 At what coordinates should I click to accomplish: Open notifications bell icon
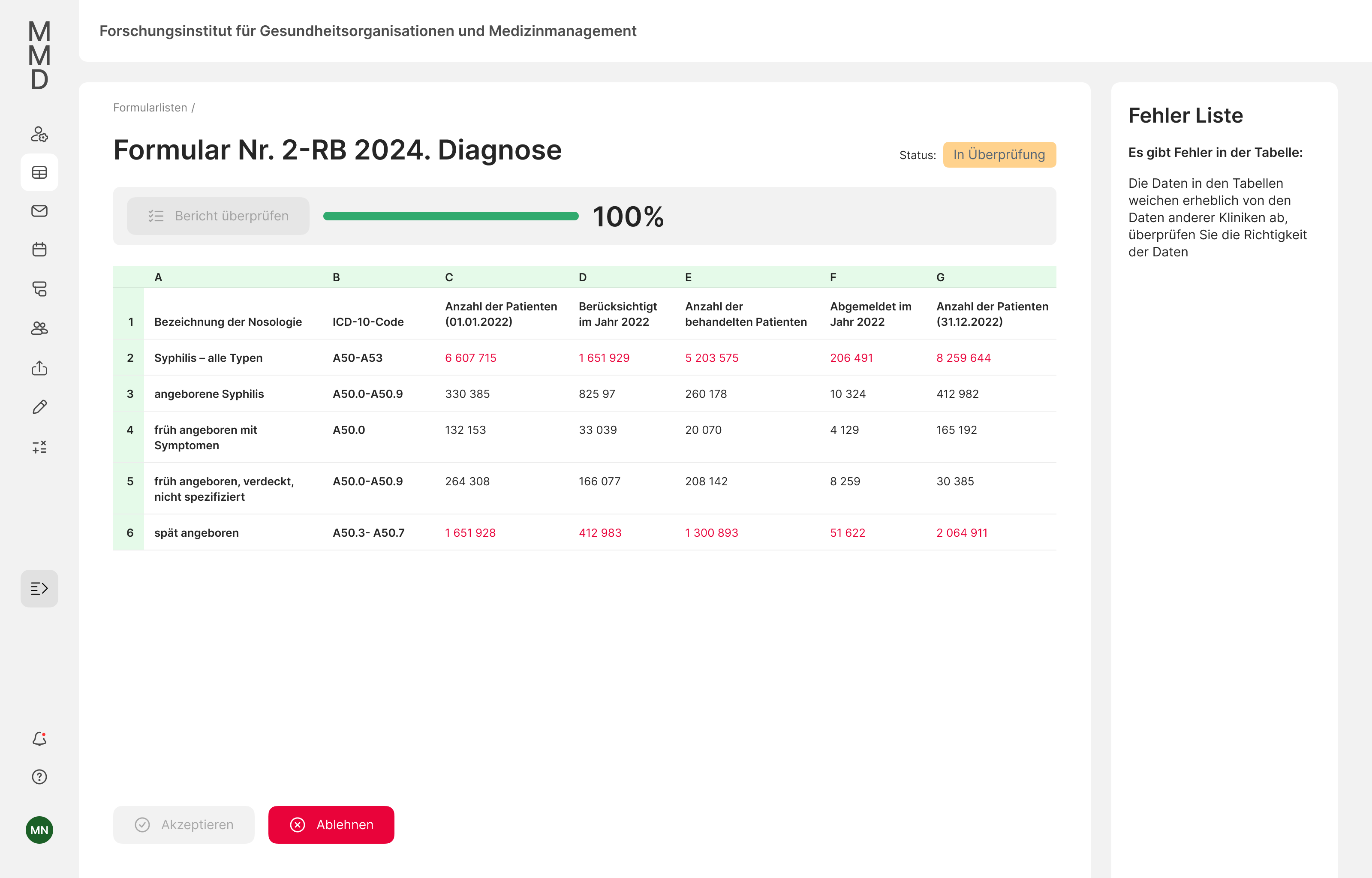[39, 739]
